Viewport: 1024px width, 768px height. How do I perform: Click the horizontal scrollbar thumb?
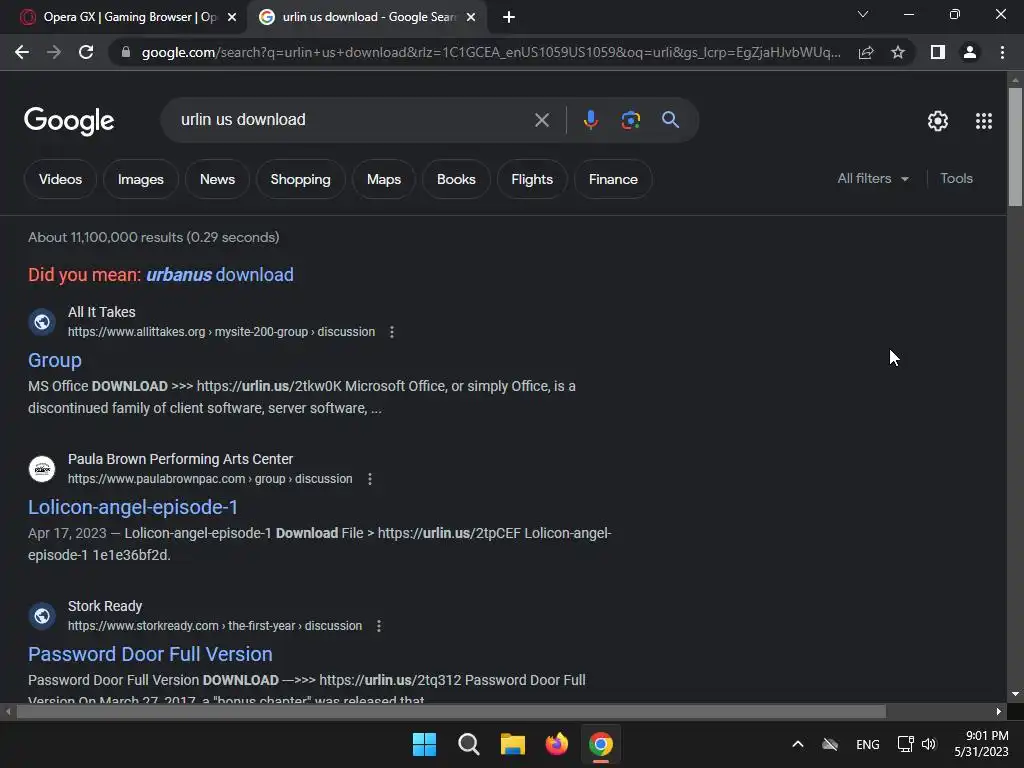[451, 711]
